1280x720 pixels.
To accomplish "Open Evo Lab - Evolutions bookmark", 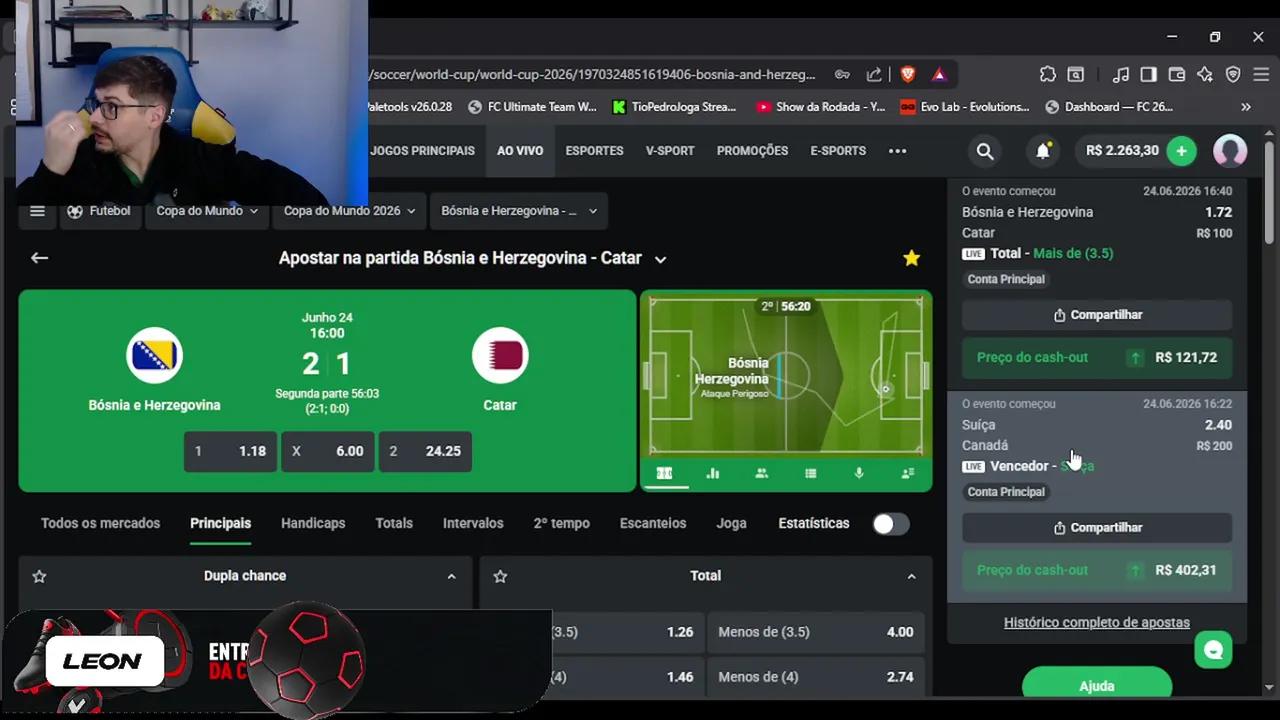I will click(965, 107).
